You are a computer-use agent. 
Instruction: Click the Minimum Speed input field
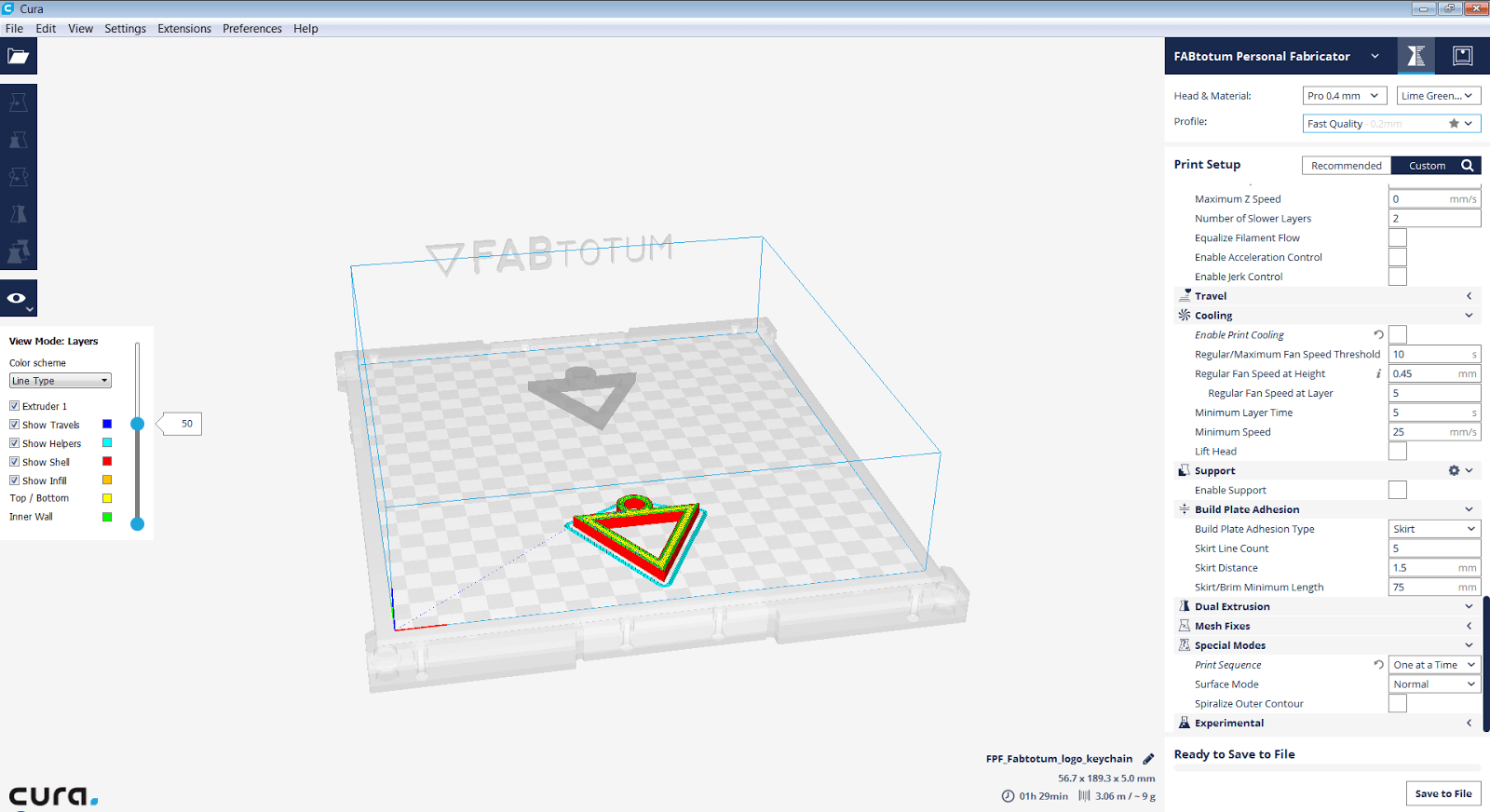[x=1434, y=432]
